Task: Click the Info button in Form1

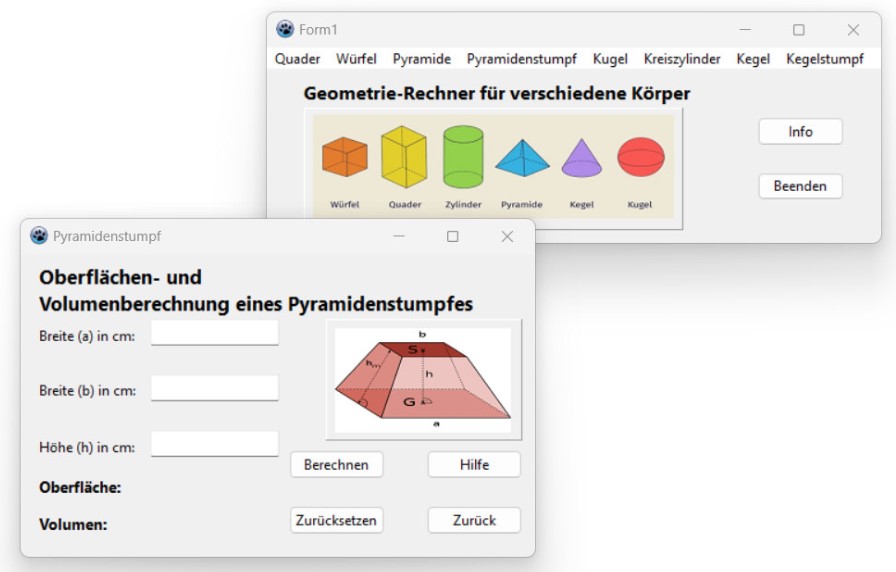Action: pyautogui.click(x=800, y=131)
